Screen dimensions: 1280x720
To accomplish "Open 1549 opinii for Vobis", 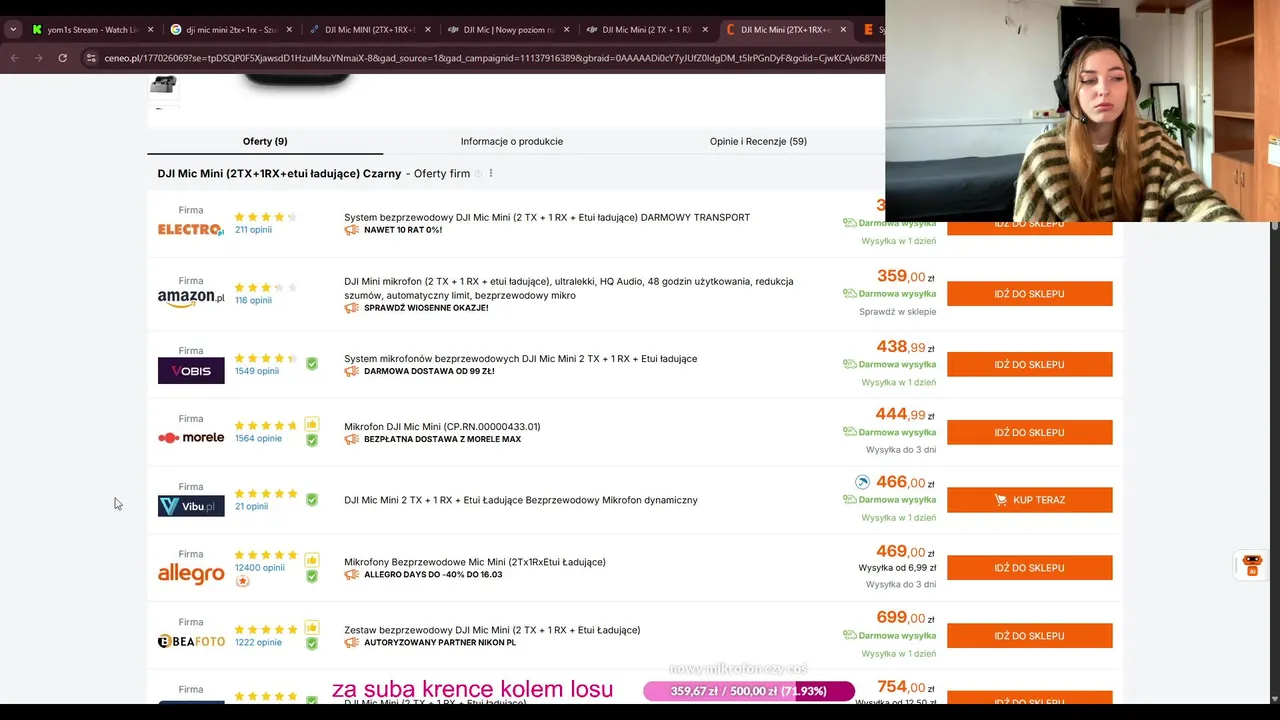I will point(257,371).
